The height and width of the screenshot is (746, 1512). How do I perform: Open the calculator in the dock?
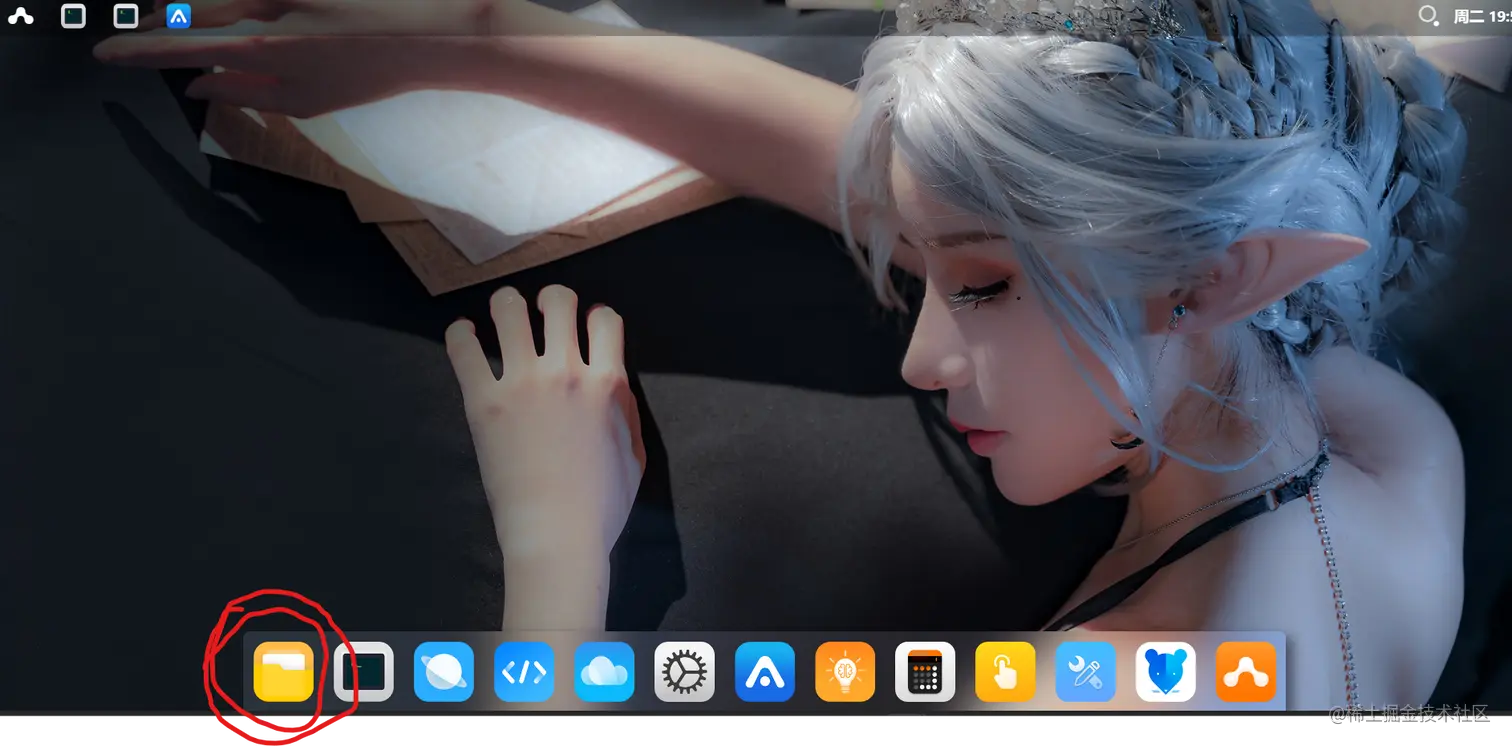pyautogui.click(x=925, y=671)
